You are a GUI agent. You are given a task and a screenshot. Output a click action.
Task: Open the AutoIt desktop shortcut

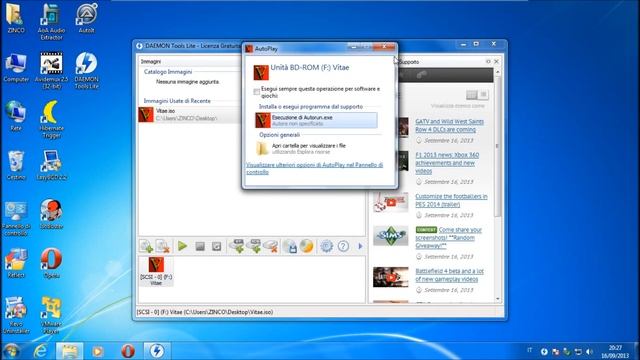87,19
